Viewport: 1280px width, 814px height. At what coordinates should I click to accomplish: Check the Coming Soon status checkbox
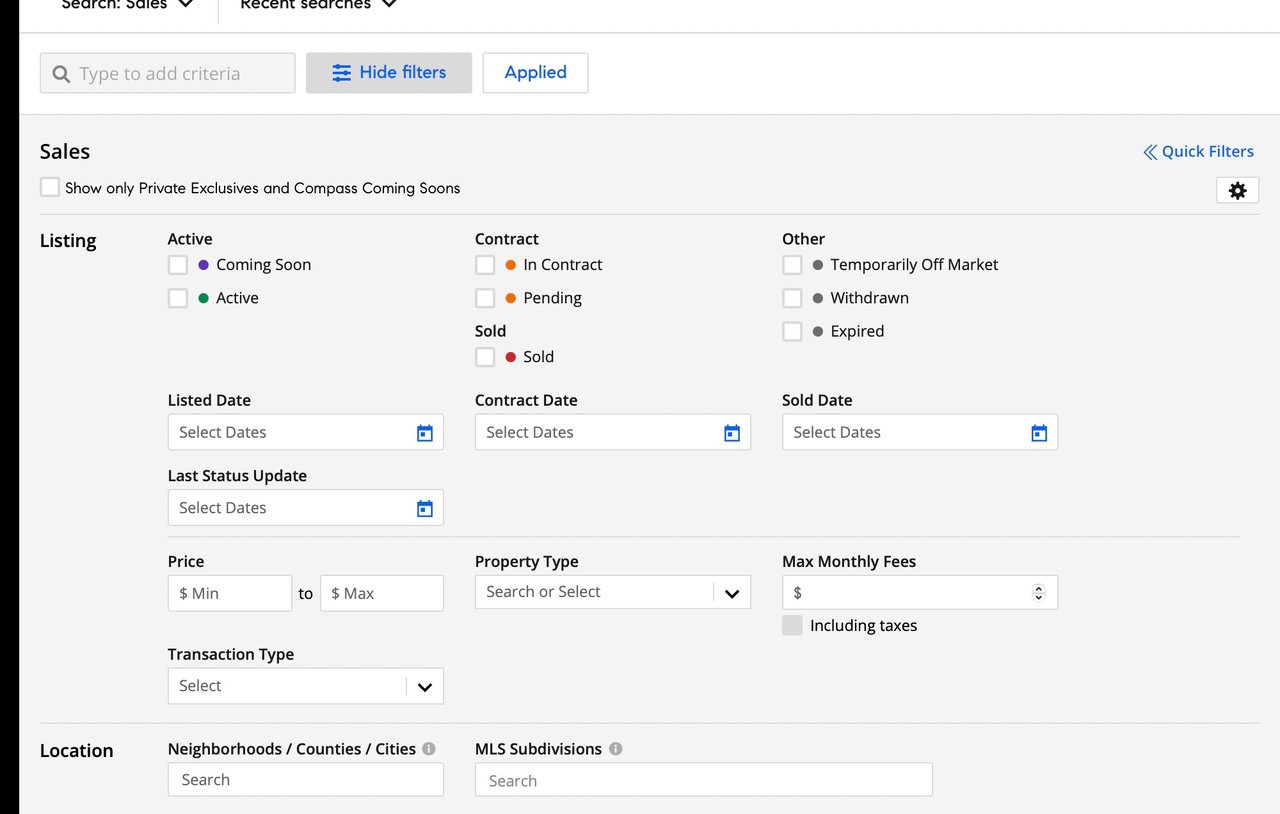coord(178,265)
